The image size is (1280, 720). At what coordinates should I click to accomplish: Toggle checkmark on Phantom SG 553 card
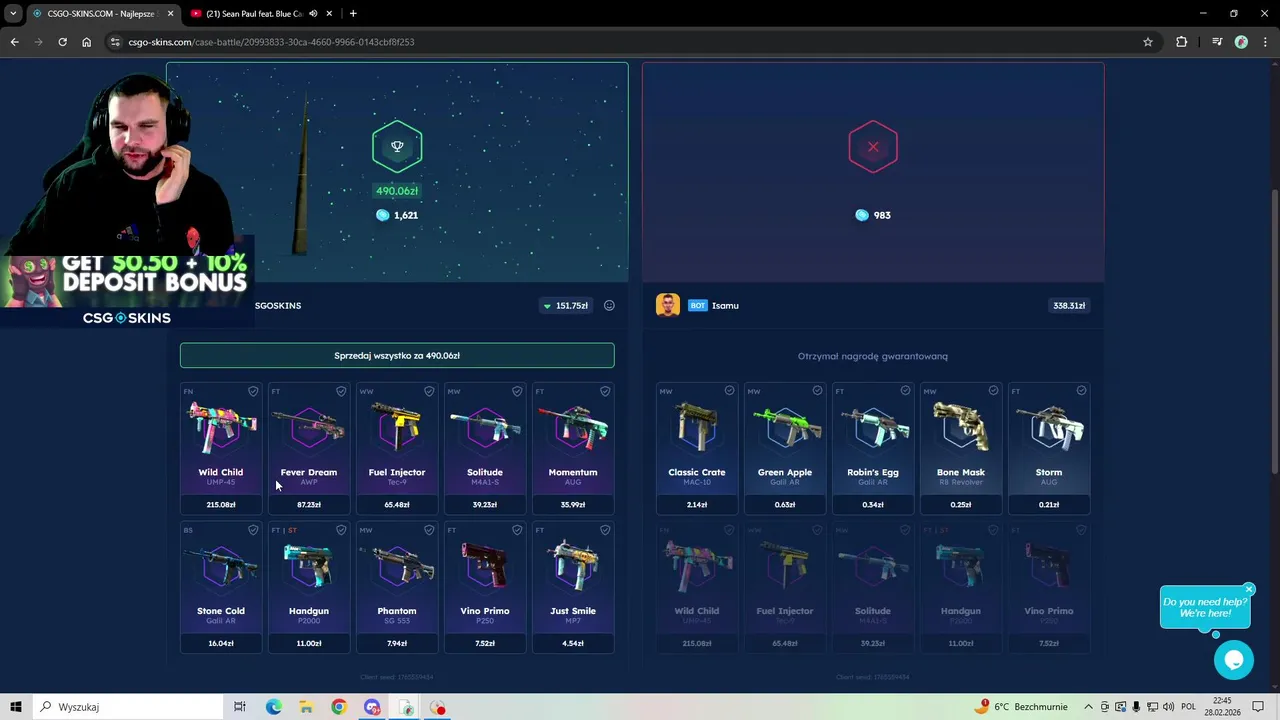[429, 530]
